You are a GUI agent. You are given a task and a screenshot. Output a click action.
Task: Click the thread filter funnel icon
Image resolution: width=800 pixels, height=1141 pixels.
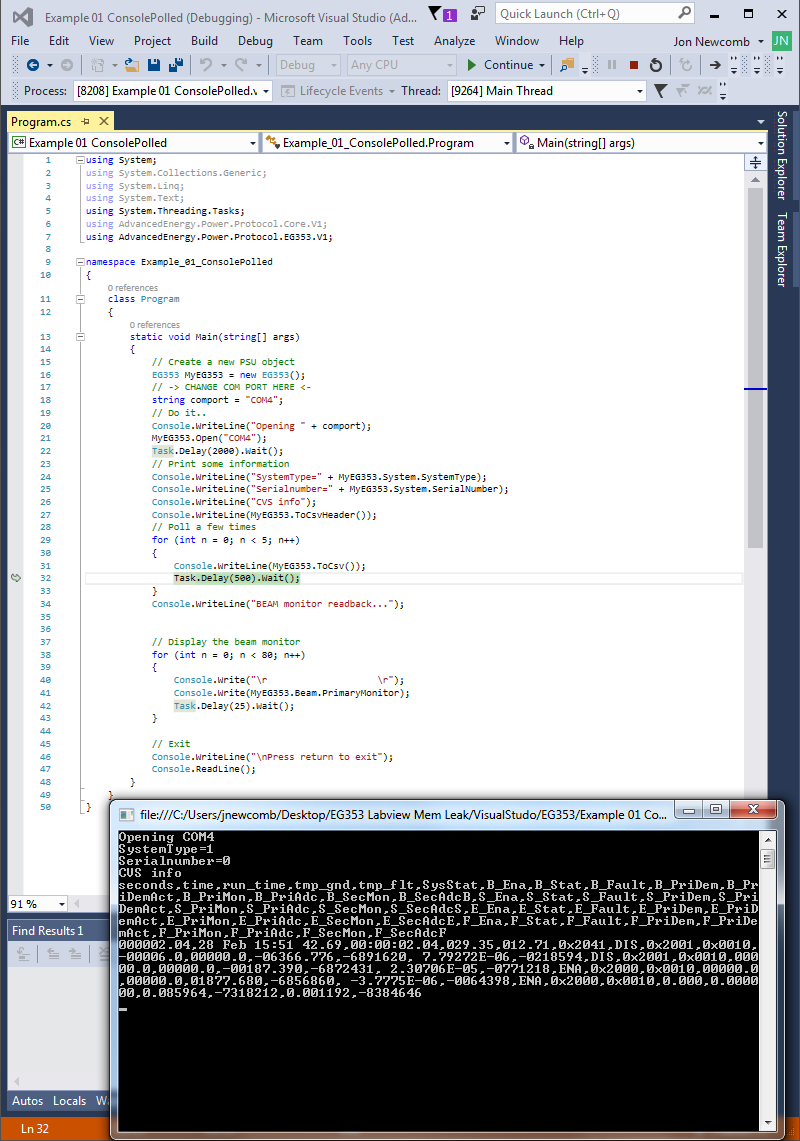point(660,91)
